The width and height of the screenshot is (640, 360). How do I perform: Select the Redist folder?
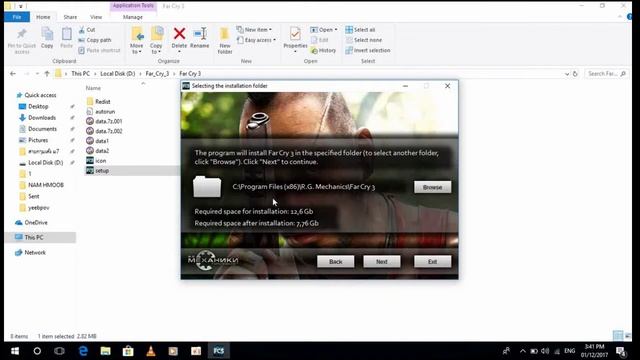pyautogui.click(x=102, y=101)
